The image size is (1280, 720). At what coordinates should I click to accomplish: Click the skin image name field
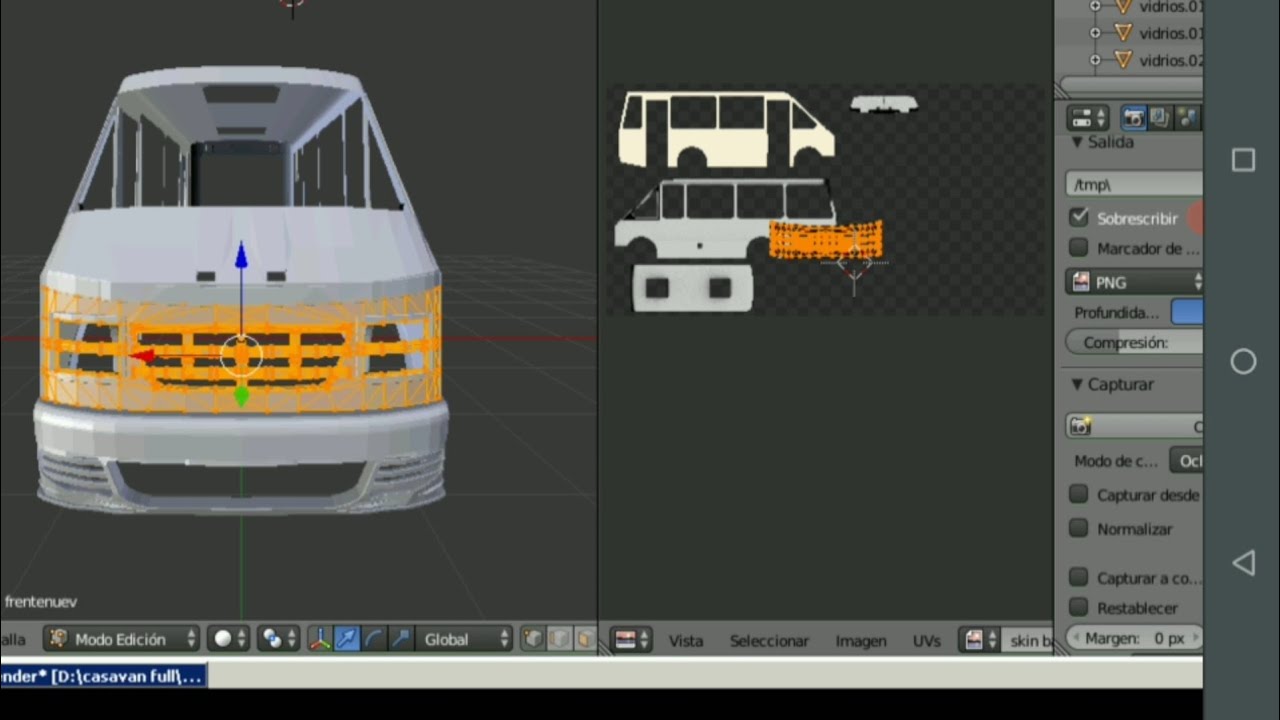click(1028, 641)
